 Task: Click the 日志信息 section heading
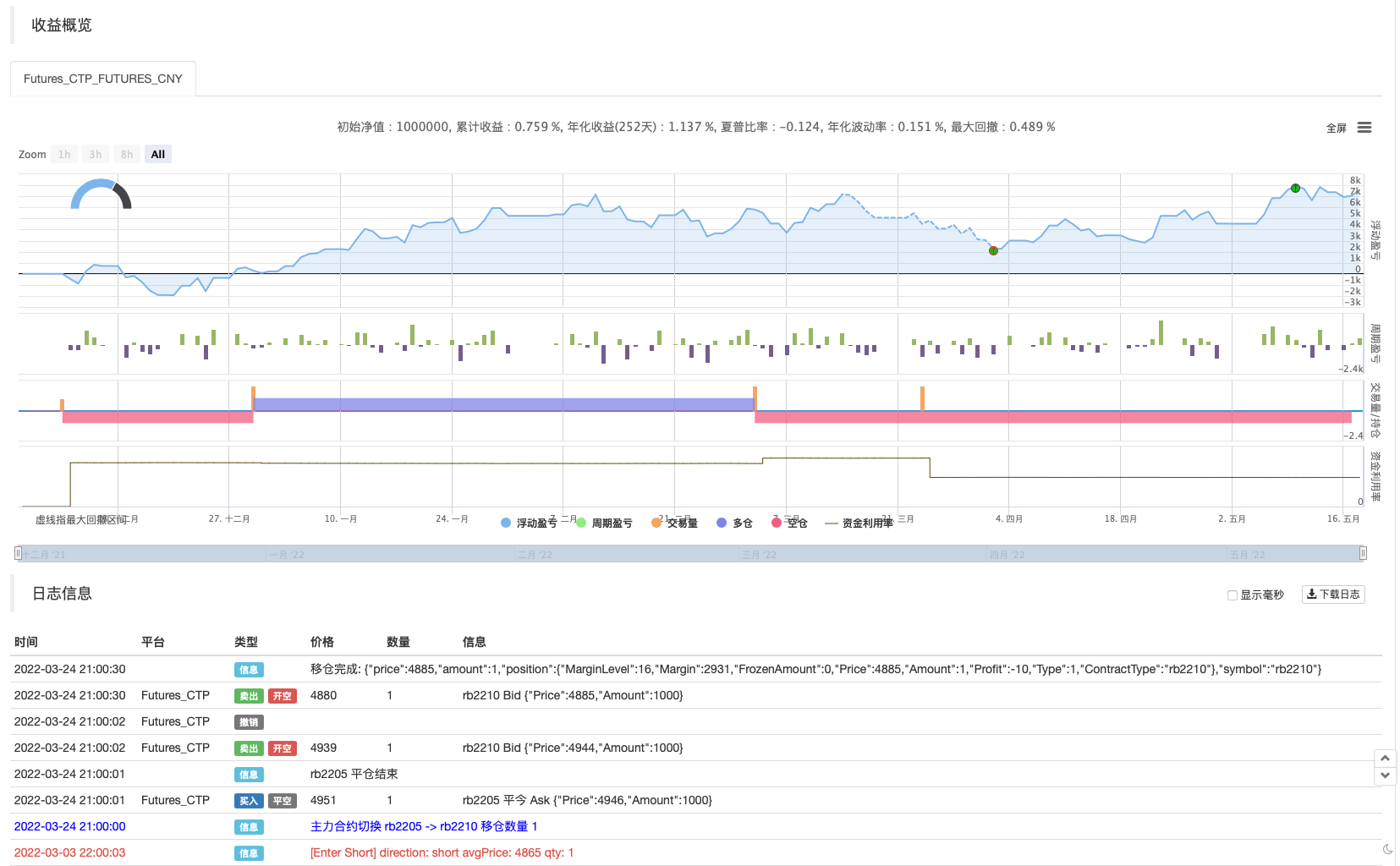pos(62,594)
